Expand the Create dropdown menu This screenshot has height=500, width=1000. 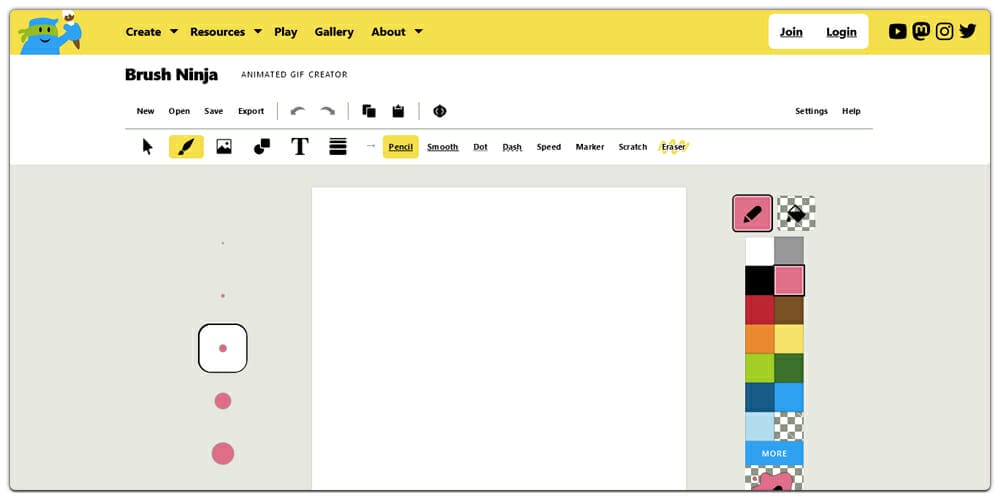coord(151,32)
